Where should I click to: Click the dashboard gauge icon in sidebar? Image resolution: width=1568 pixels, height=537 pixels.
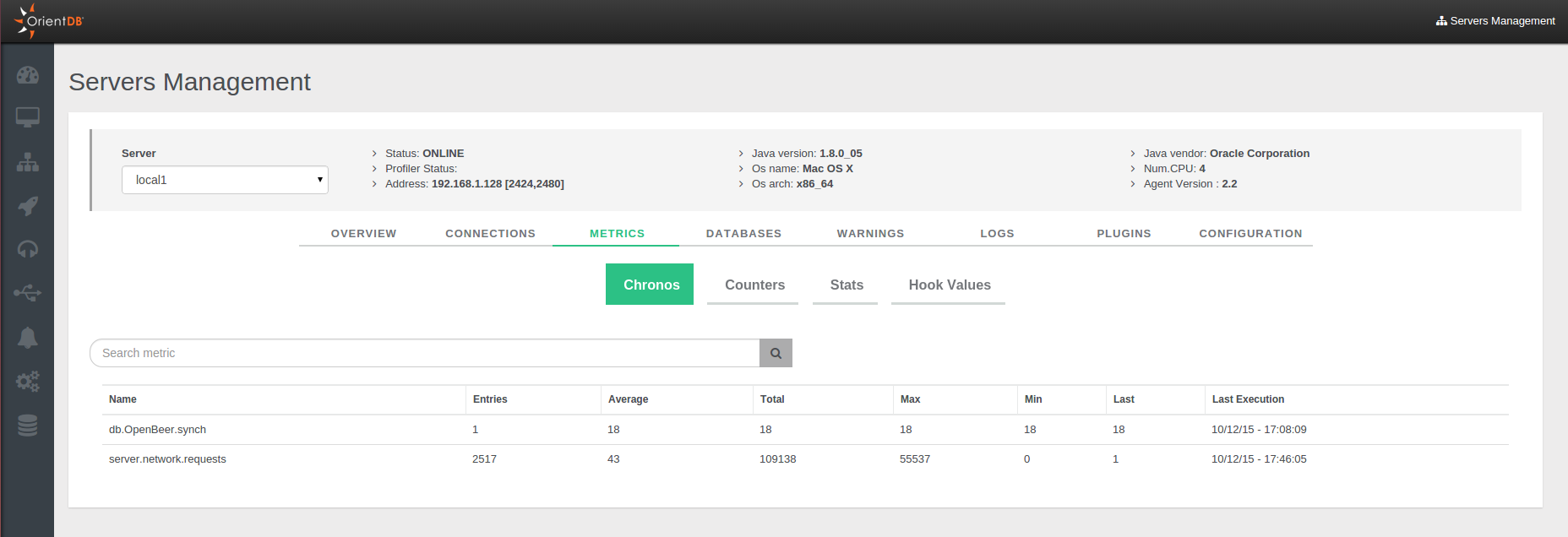pyautogui.click(x=28, y=75)
